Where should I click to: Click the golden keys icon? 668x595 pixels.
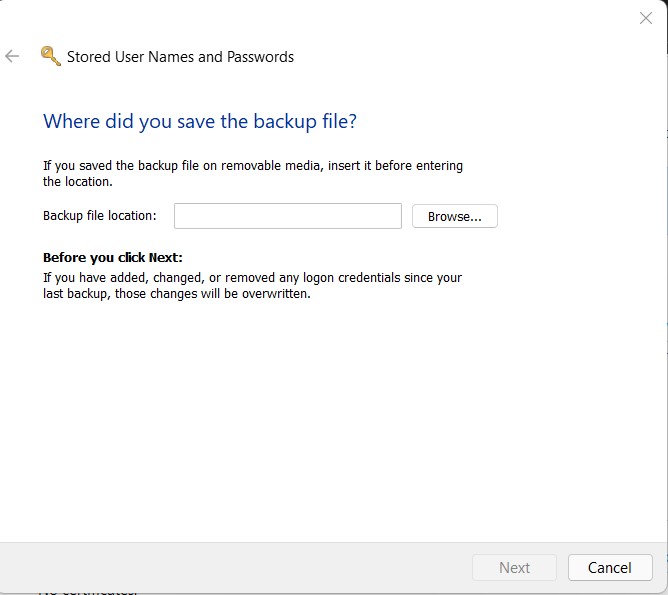[50, 56]
